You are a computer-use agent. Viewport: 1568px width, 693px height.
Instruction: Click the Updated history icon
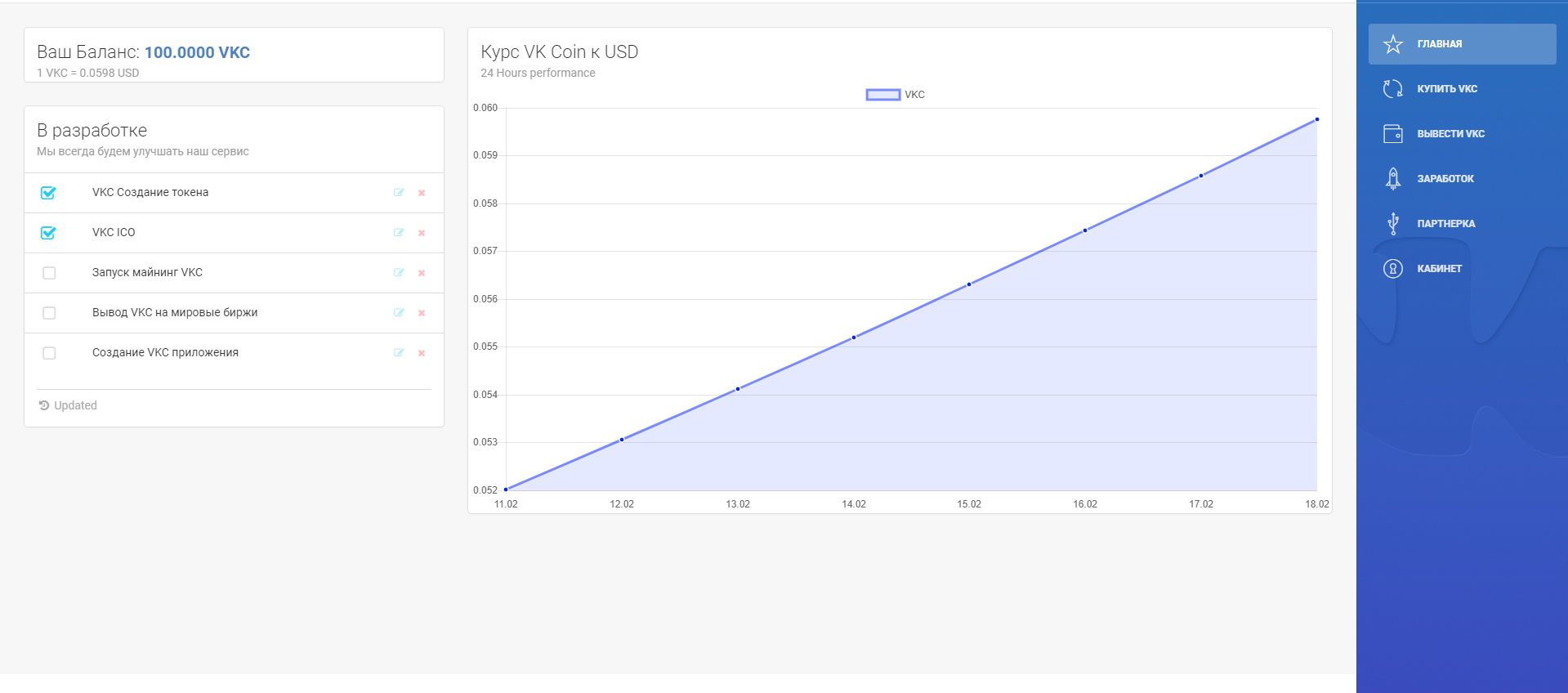[x=44, y=405]
